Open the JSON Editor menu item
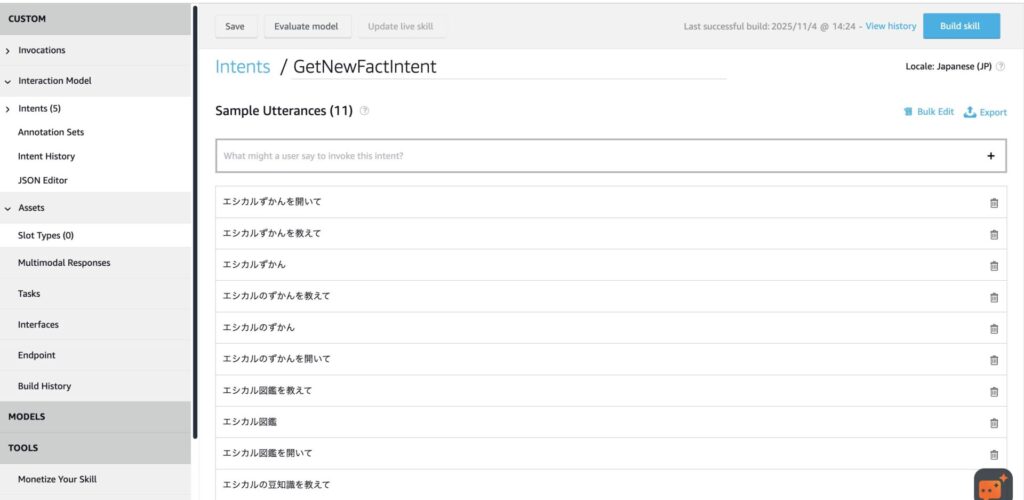 pos(43,180)
